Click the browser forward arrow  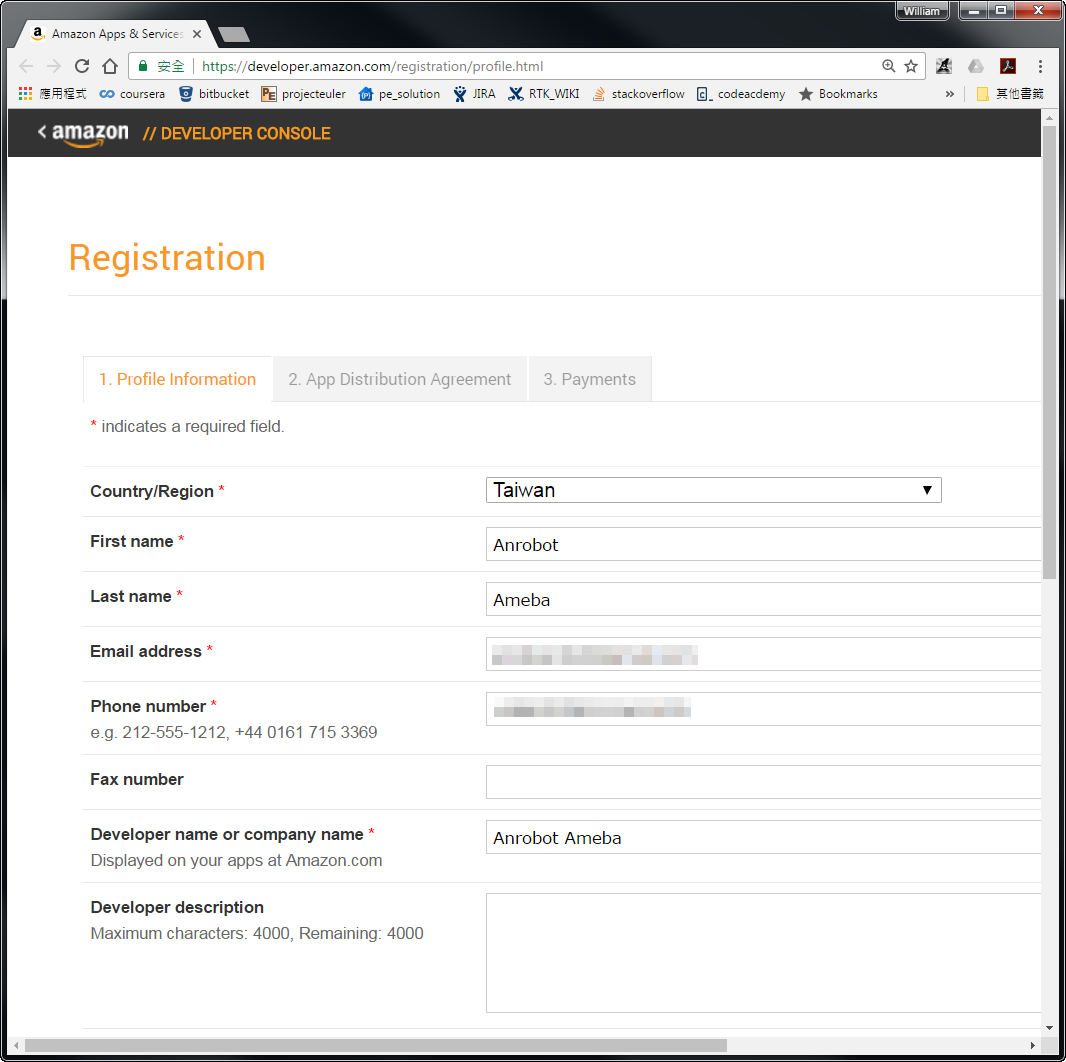click(x=54, y=66)
